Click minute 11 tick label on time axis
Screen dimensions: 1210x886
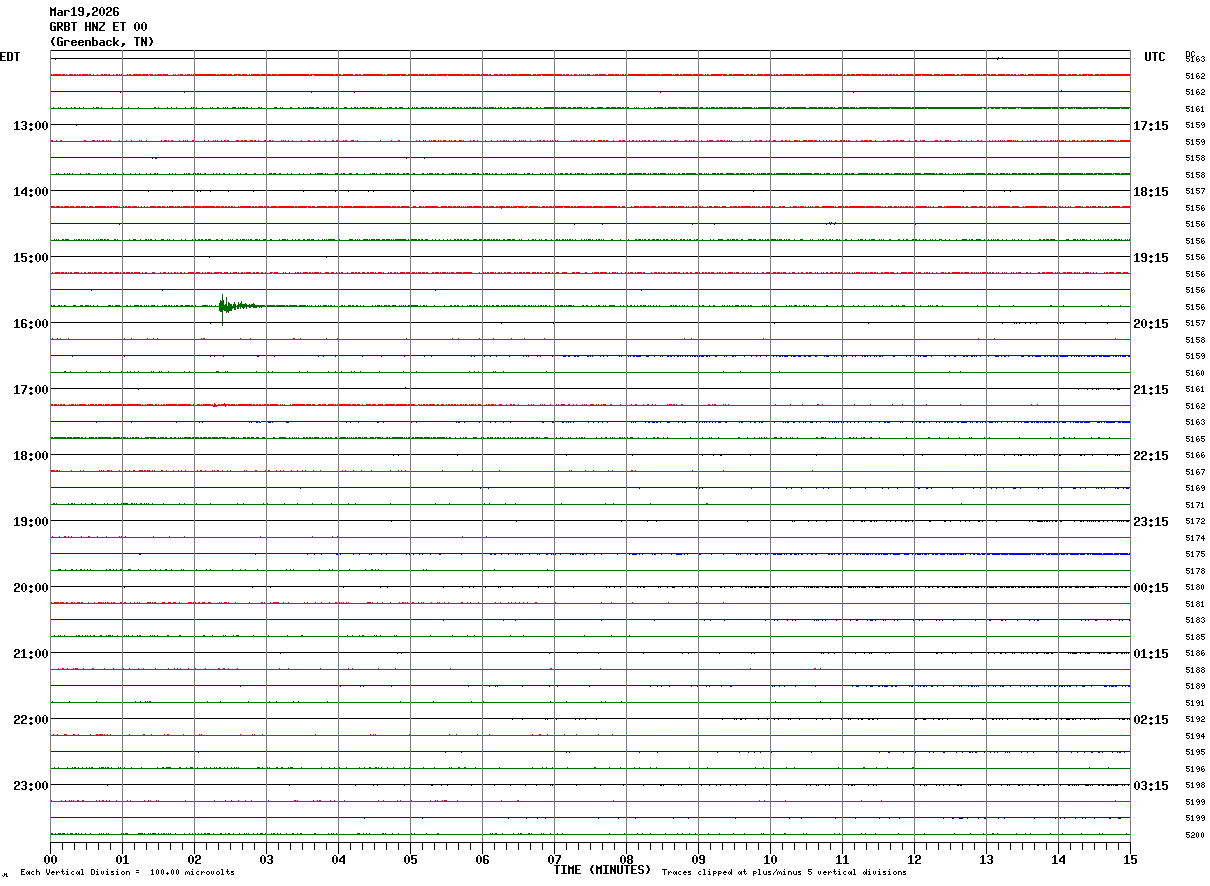(x=842, y=859)
